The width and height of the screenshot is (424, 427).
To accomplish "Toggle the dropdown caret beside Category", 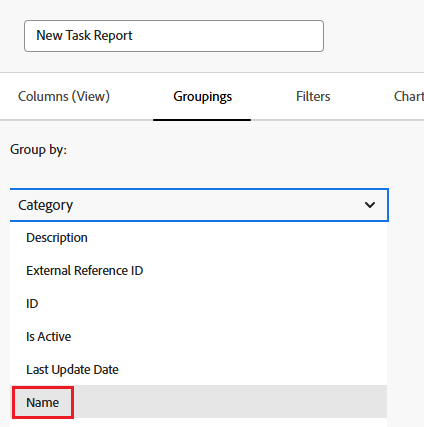I will tap(370, 205).
